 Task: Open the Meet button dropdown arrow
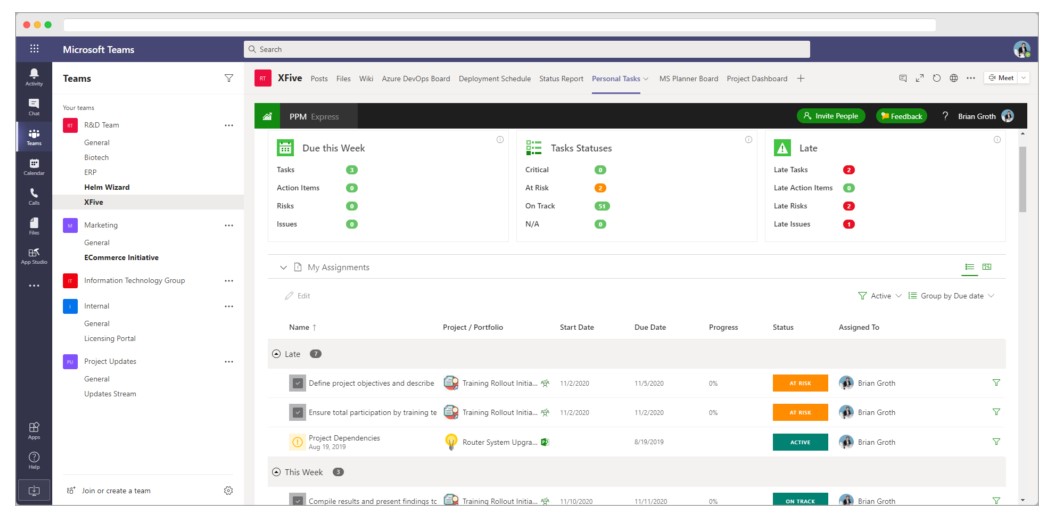[1023, 78]
